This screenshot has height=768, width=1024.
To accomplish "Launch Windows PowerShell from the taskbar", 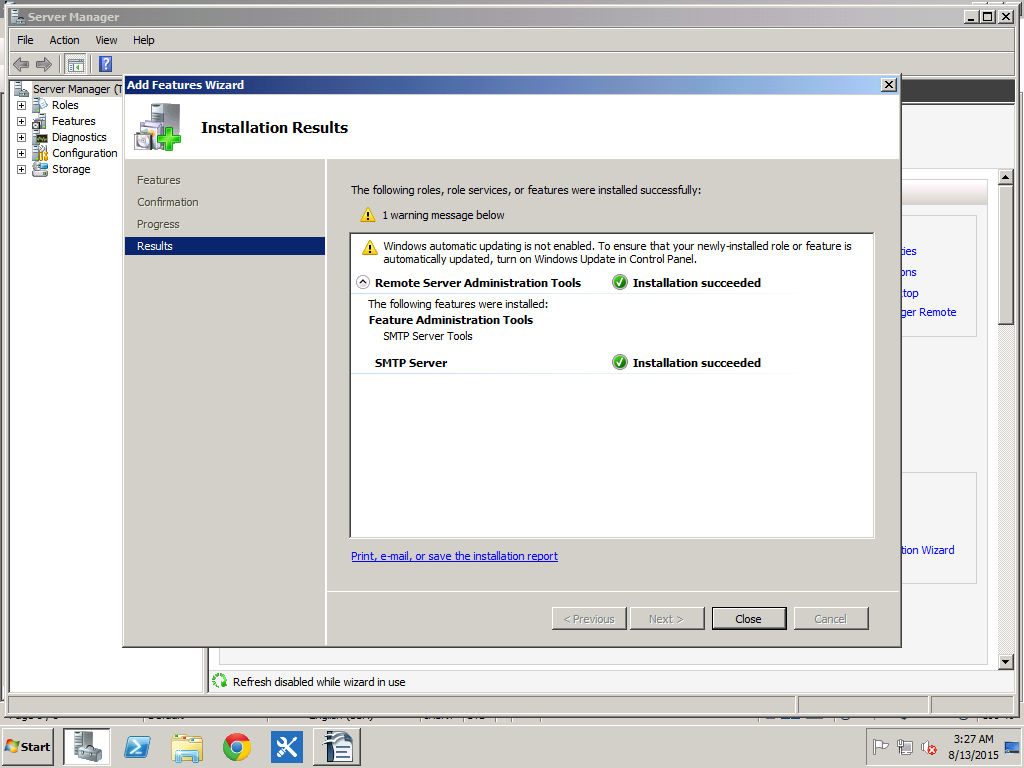I will point(137,746).
